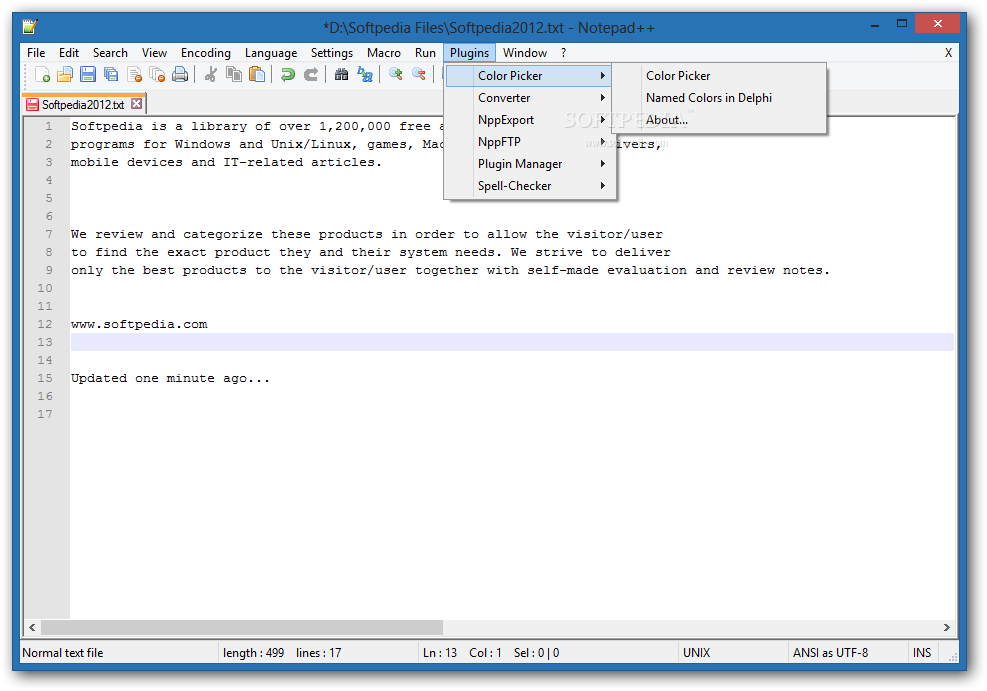Click the highlighted empty line 13
Viewport: 987px width, 691px height.
click(512, 342)
